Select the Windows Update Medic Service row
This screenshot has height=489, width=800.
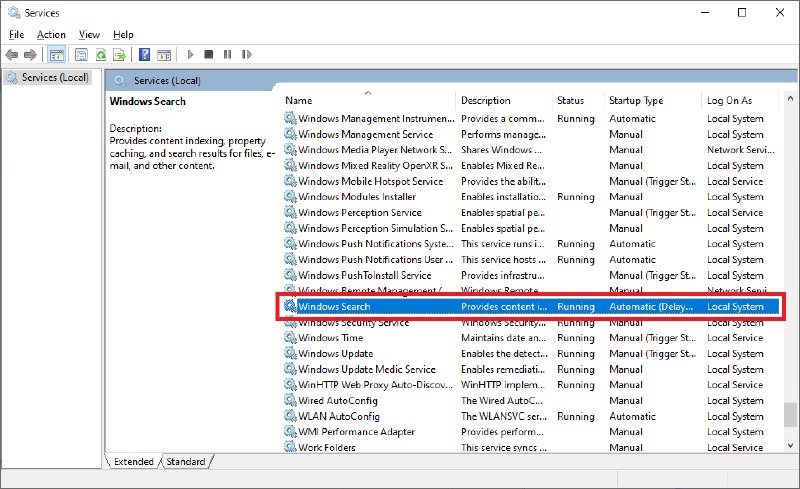(x=531, y=369)
